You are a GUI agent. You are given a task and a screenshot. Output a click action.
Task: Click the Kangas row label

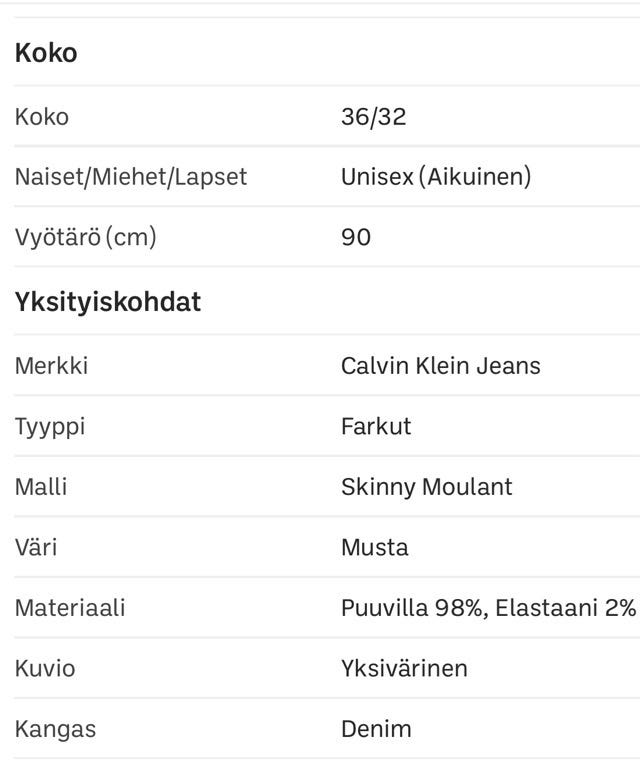[56, 729]
